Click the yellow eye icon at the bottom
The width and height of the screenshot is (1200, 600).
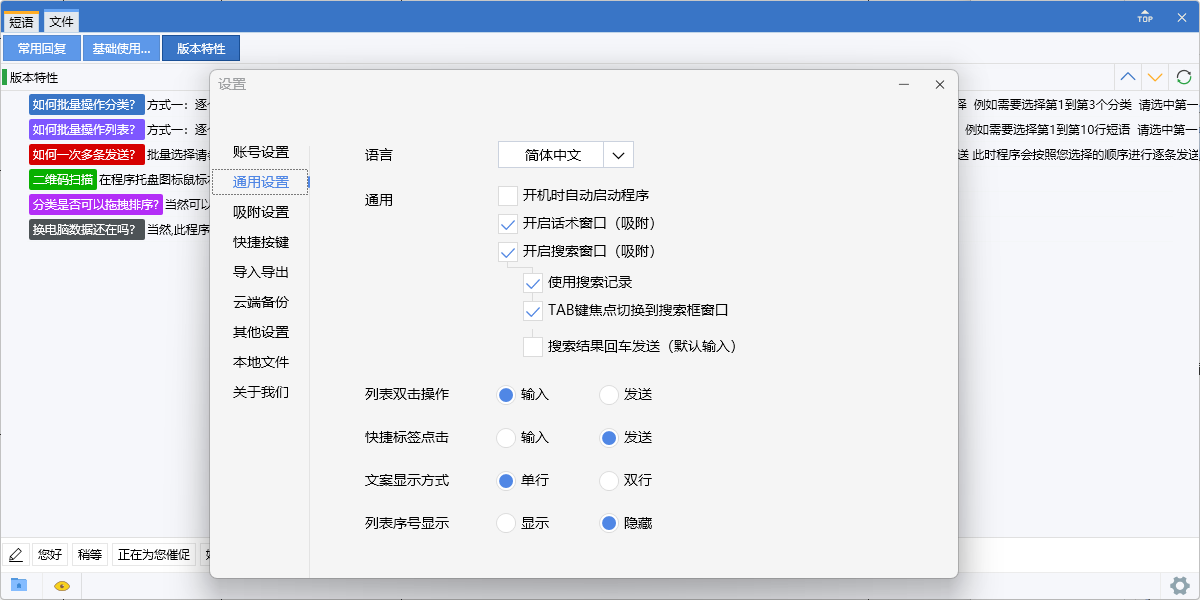coord(60,586)
